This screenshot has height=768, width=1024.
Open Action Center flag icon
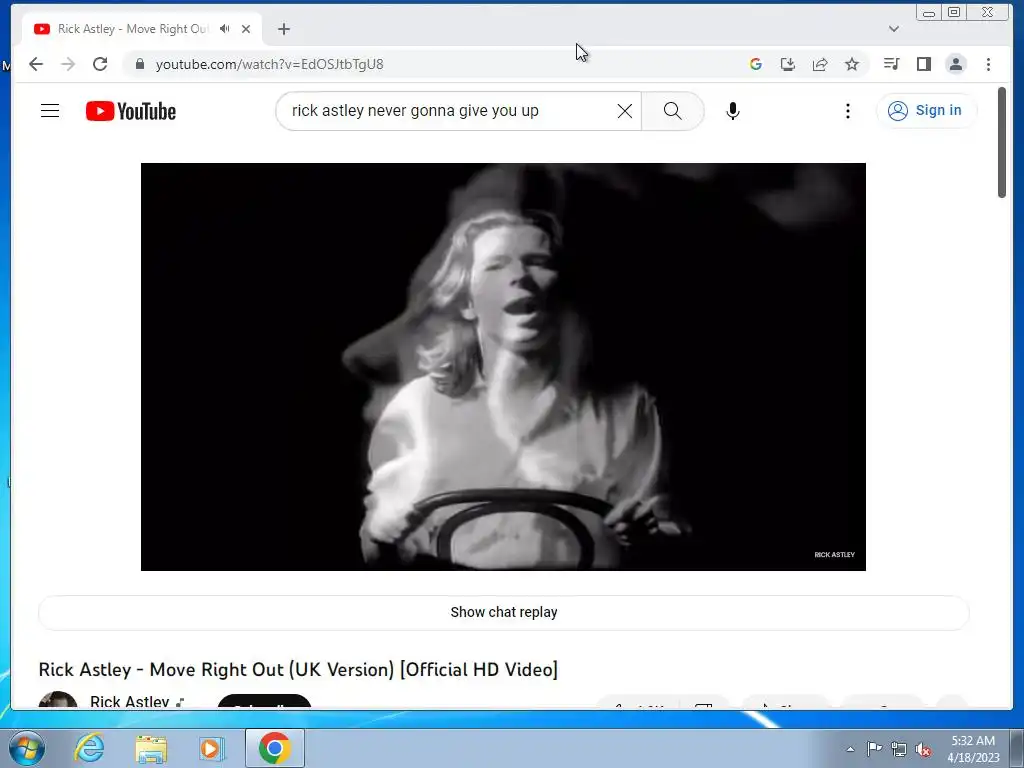(x=874, y=749)
